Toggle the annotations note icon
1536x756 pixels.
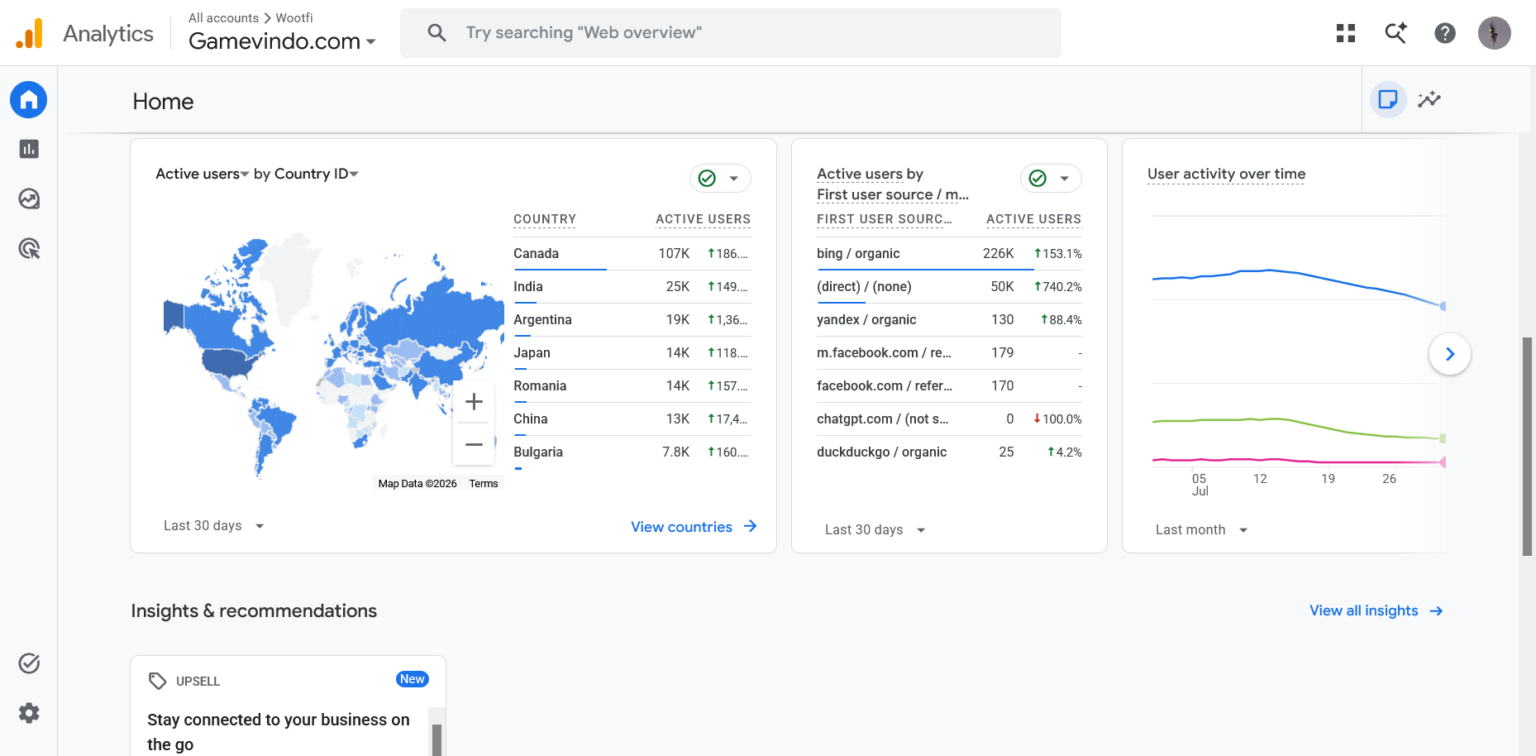[x=1387, y=99]
